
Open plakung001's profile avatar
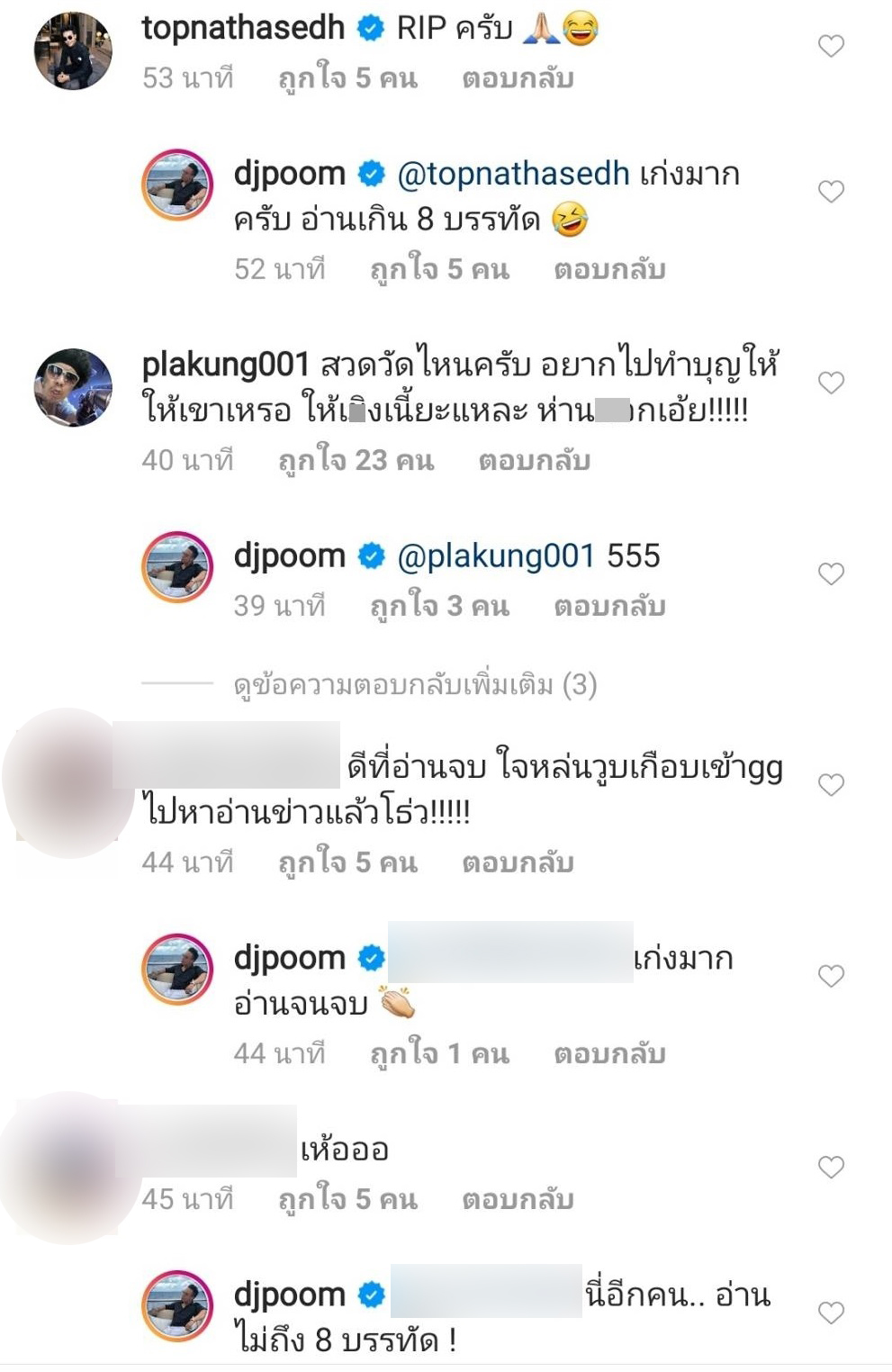(73, 387)
